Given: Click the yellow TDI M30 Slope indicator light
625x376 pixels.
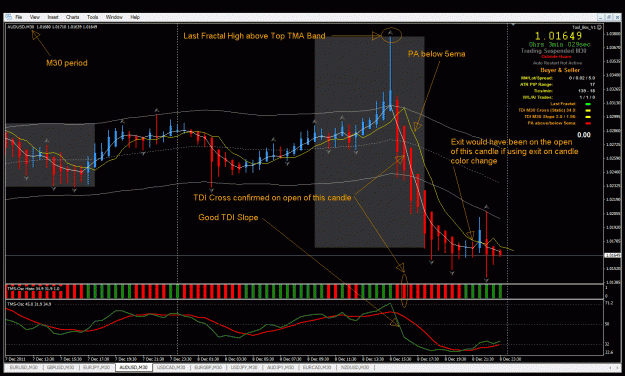Looking at the screenshot, I should [588, 117].
